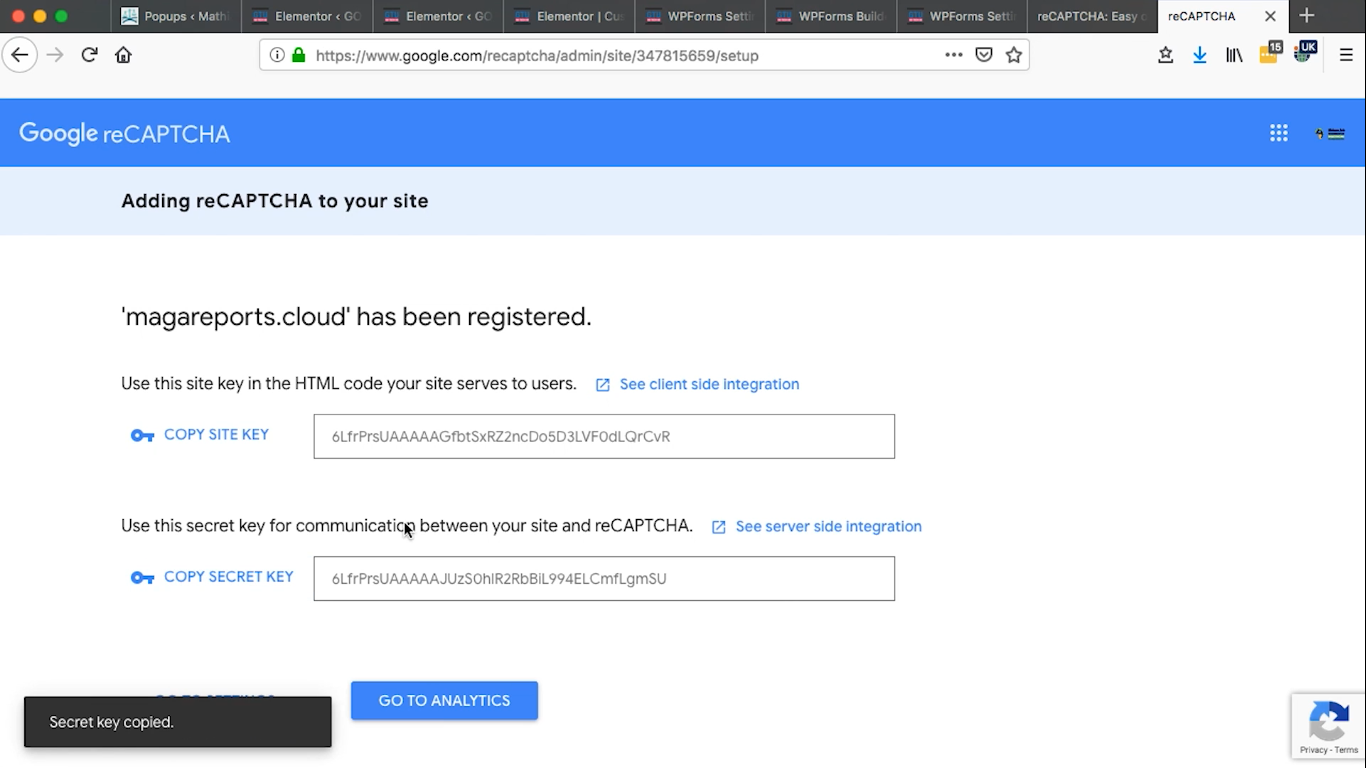Open page actions three-dot menu
The width and height of the screenshot is (1366, 768).
tap(954, 55)
